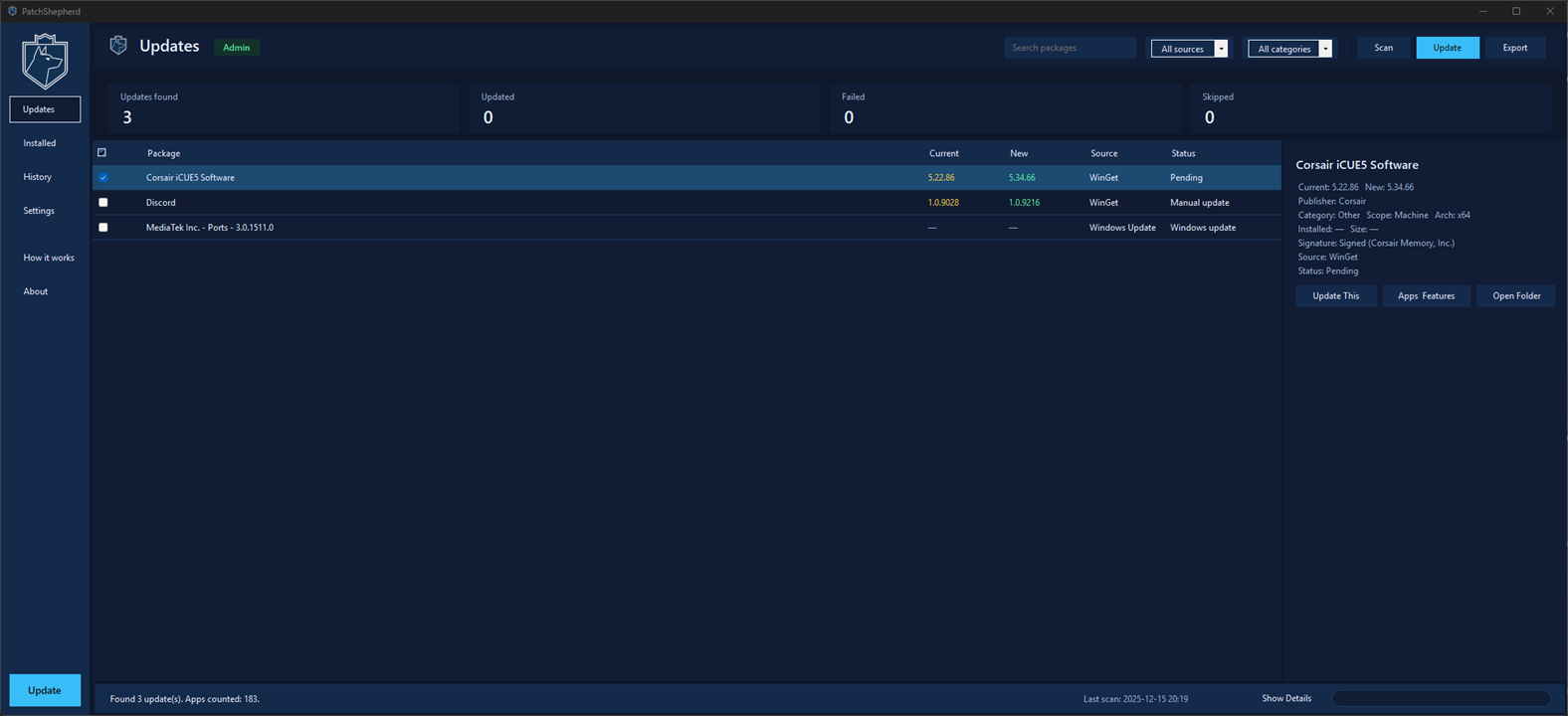Click the shield icon beside Updates heading
The height and width of the screenshot is (716, 1568).
(x=118, y=46)
